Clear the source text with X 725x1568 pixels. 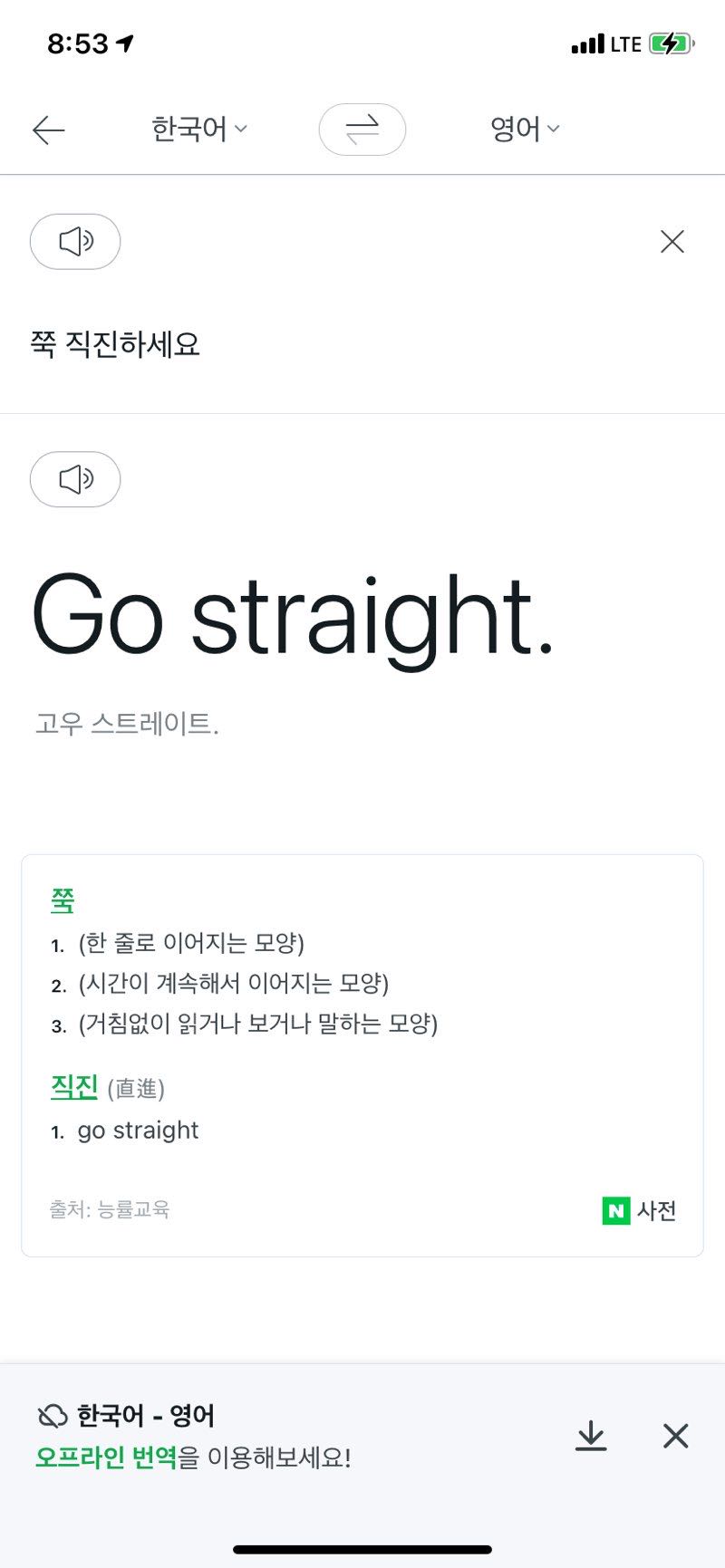(672, 242)
